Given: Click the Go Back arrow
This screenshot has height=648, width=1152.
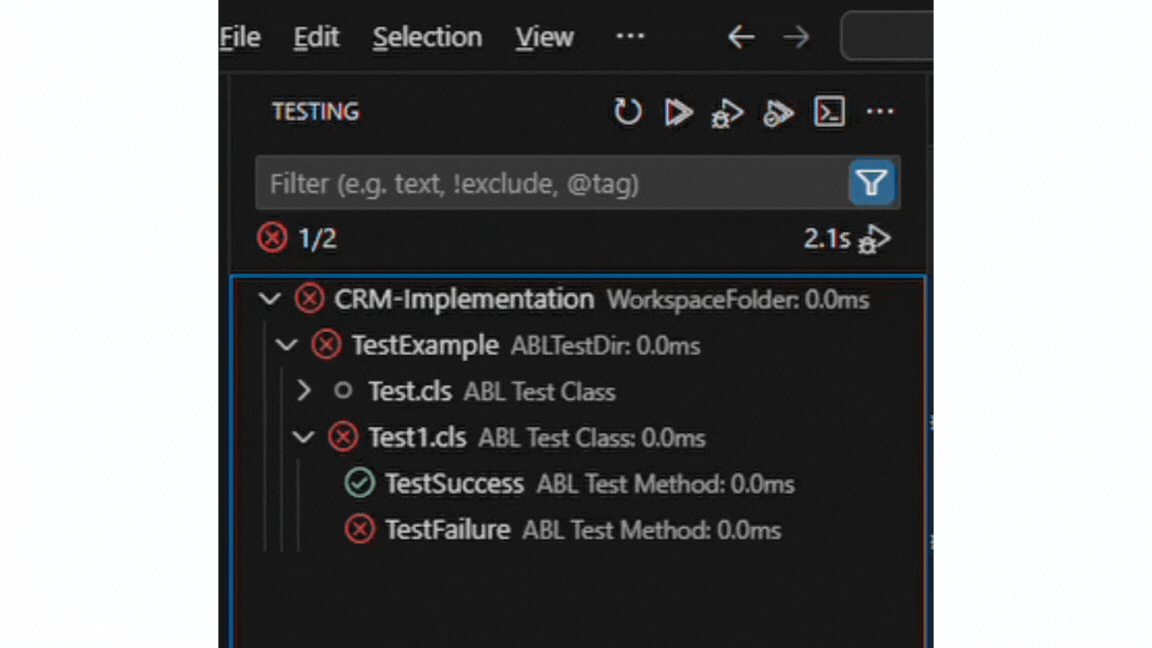Looking at the screenshot, I should tap(740, 37).
